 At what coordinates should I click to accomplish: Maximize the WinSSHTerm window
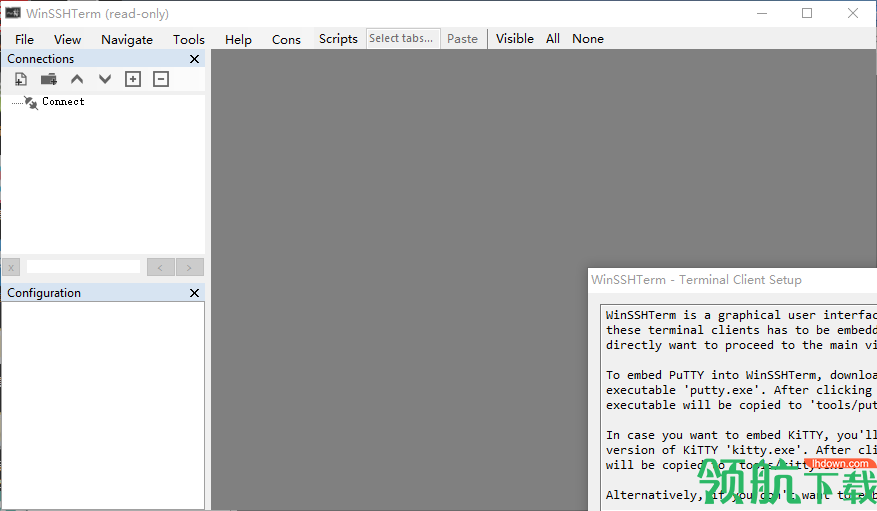click(807, 13)
